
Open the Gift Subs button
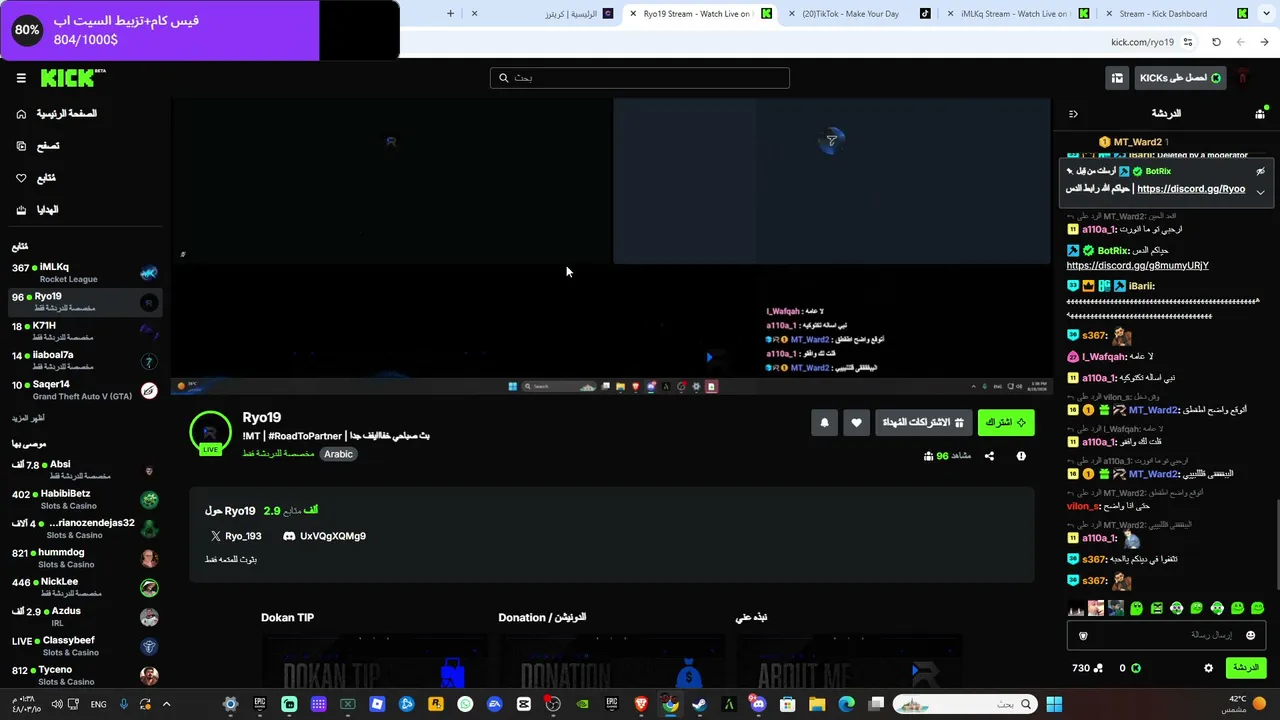click(923, 423)
